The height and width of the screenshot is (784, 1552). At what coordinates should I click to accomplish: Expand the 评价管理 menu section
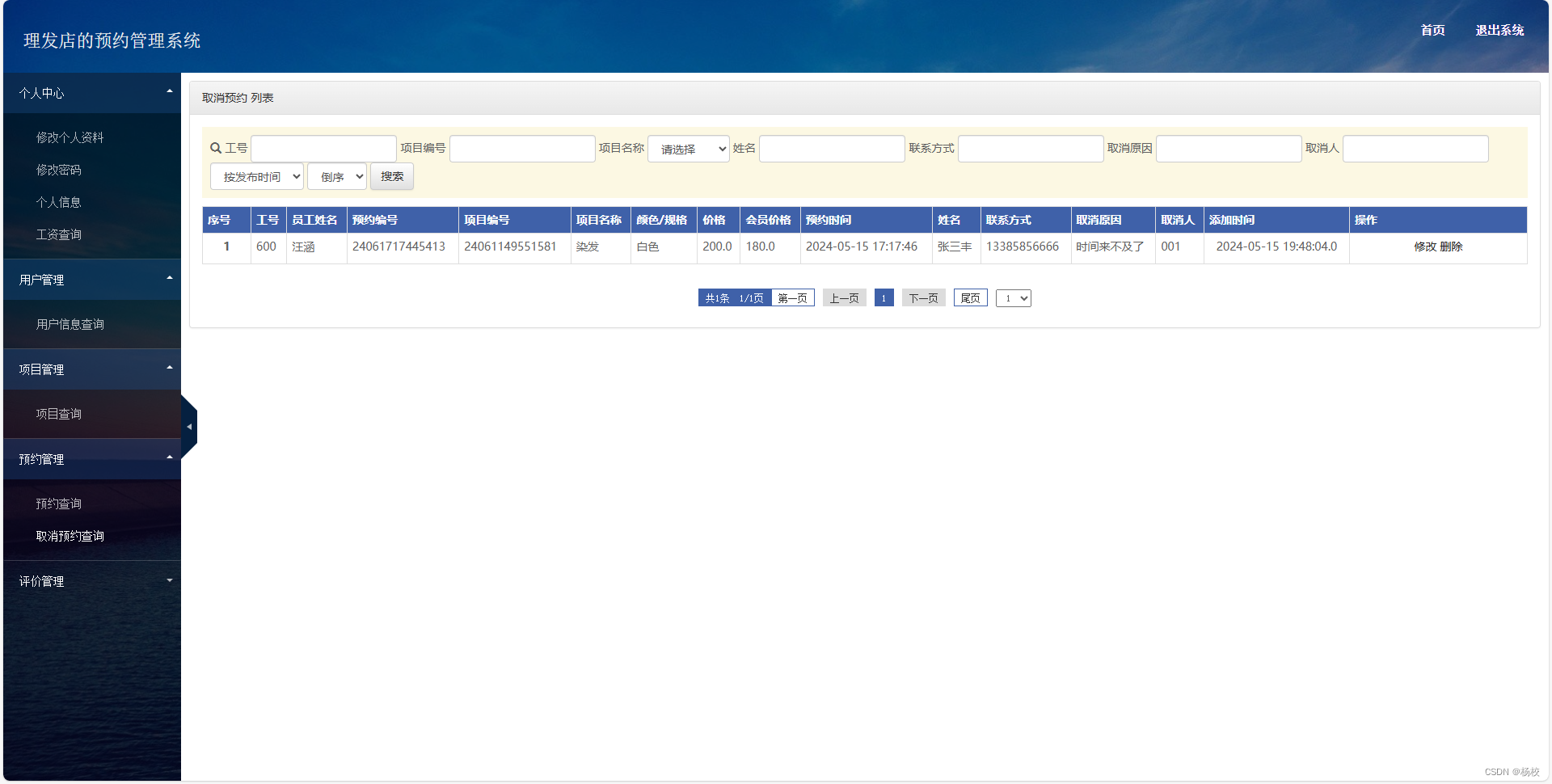pyautogui.click(x=92, y=581)
